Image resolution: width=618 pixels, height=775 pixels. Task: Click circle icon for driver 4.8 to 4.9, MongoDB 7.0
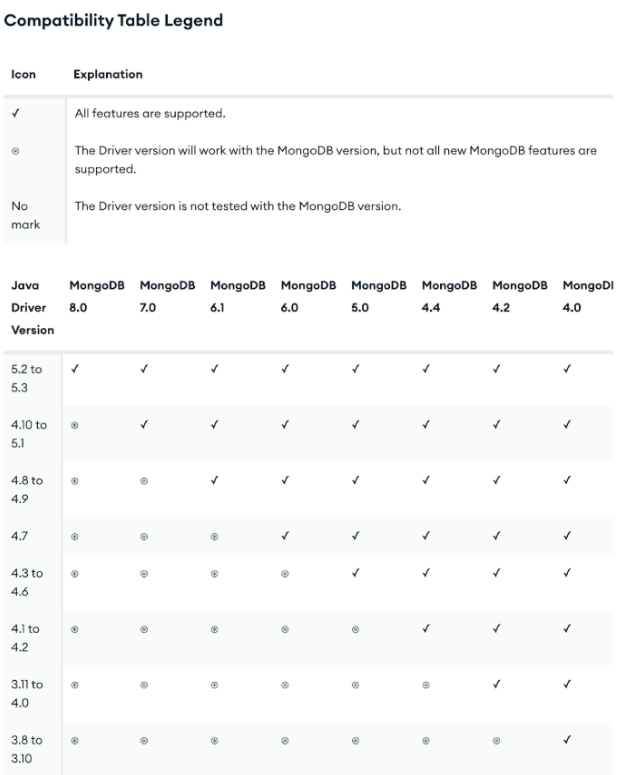point(144,481)
